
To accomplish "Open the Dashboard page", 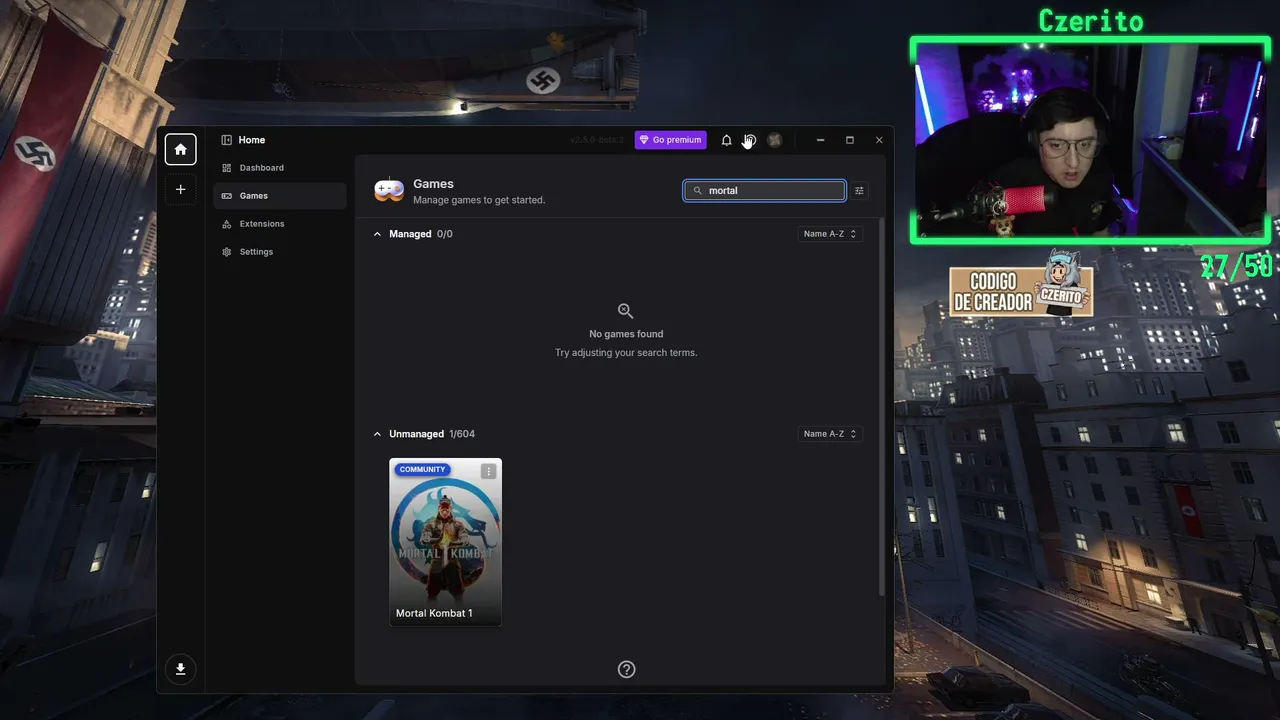I will (x=280, y=168).
